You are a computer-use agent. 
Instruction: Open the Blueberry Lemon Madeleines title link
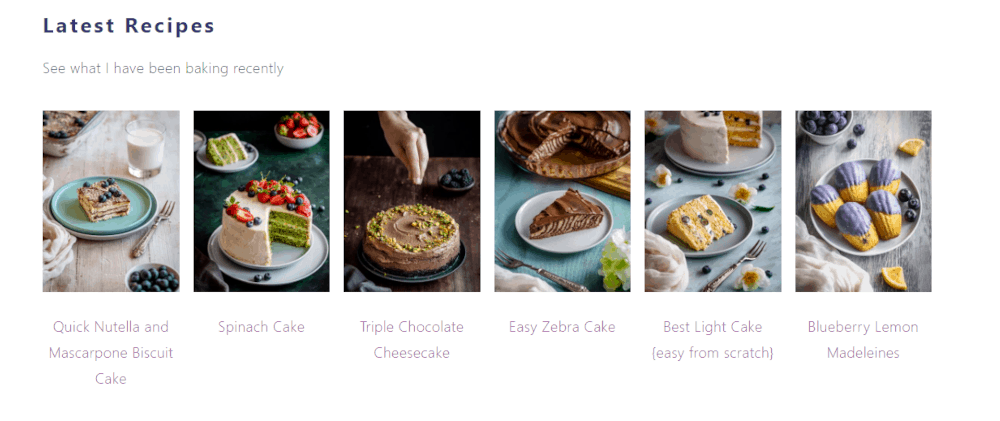coord(864,340)
